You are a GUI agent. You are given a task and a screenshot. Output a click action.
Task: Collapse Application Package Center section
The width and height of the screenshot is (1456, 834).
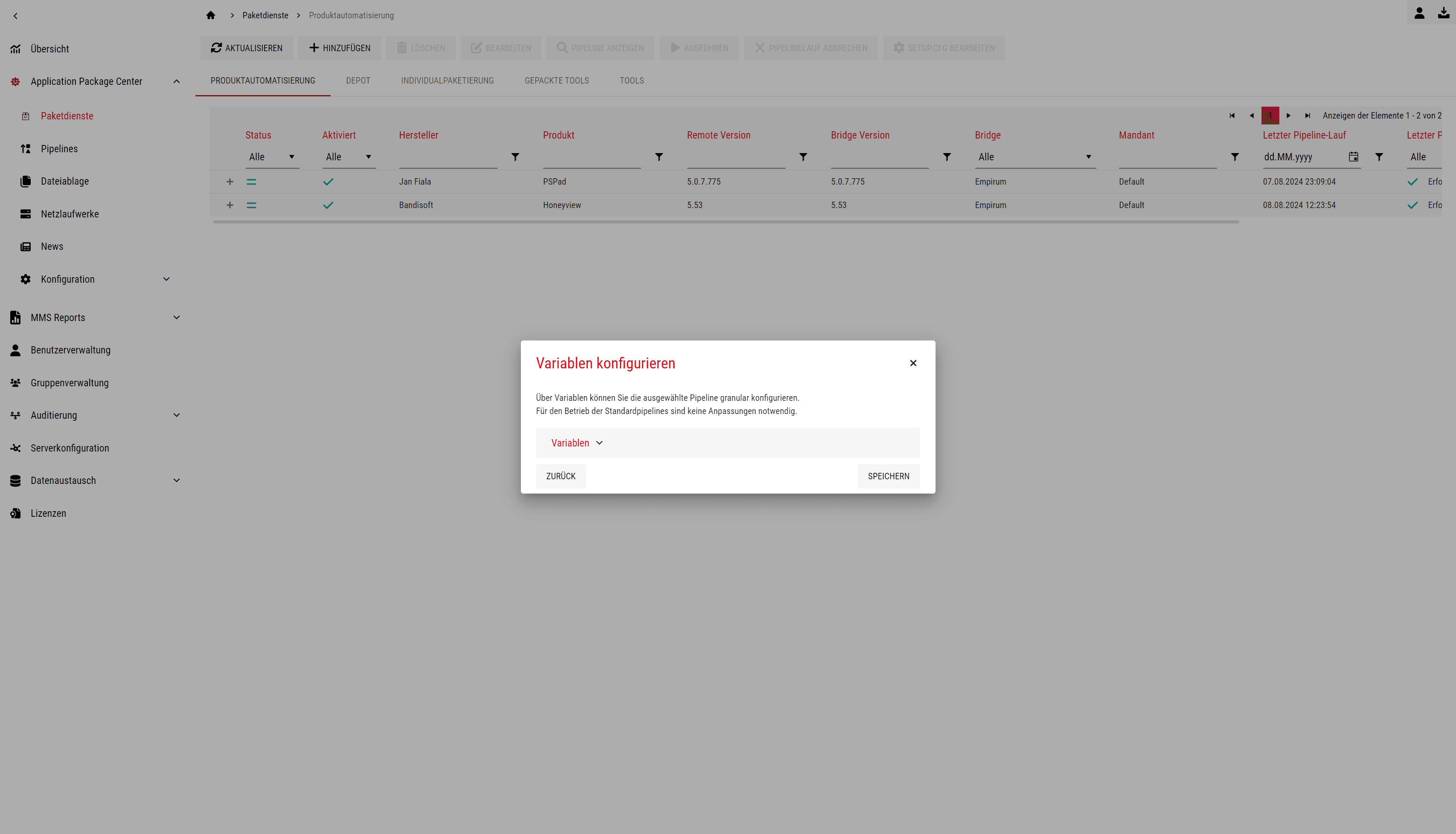pyautogui.click(x=177, y=81)
